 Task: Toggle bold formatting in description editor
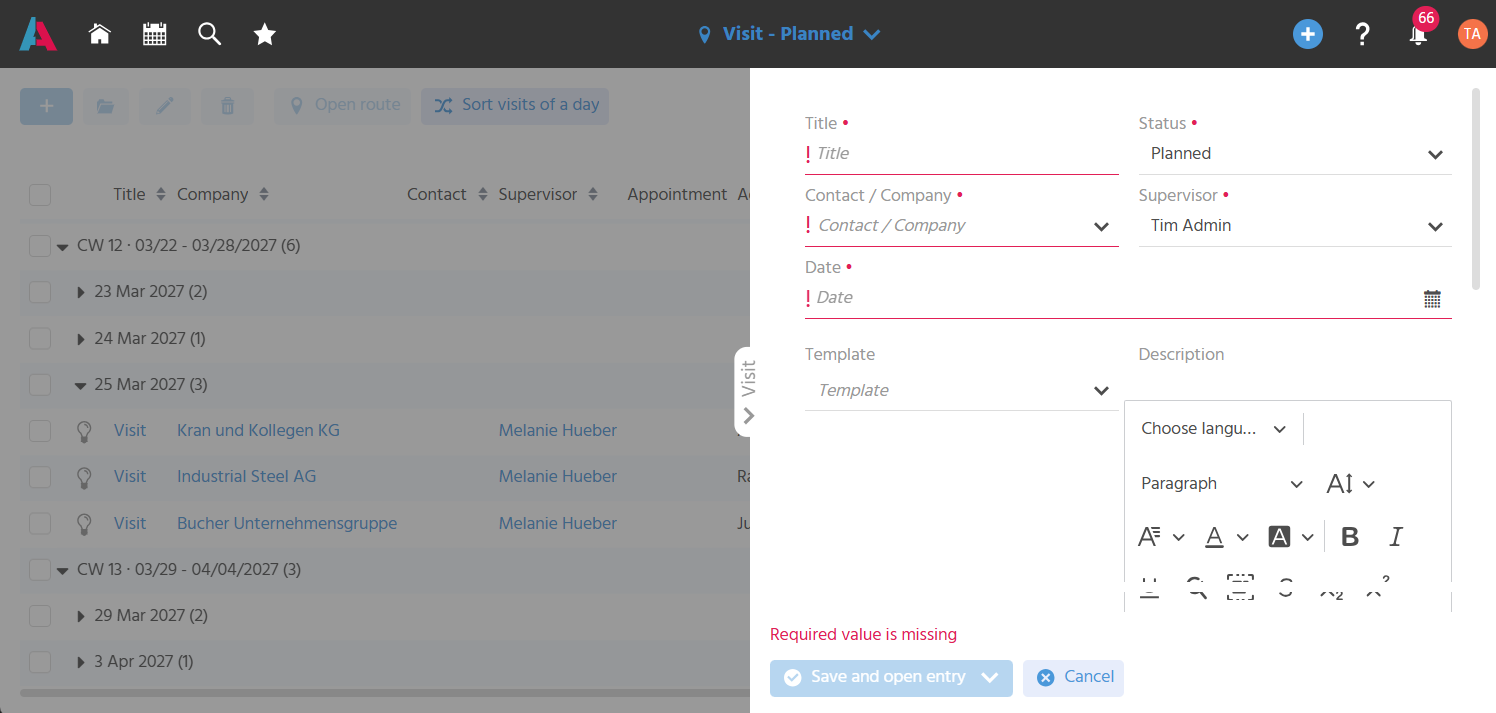(1350, 537)
